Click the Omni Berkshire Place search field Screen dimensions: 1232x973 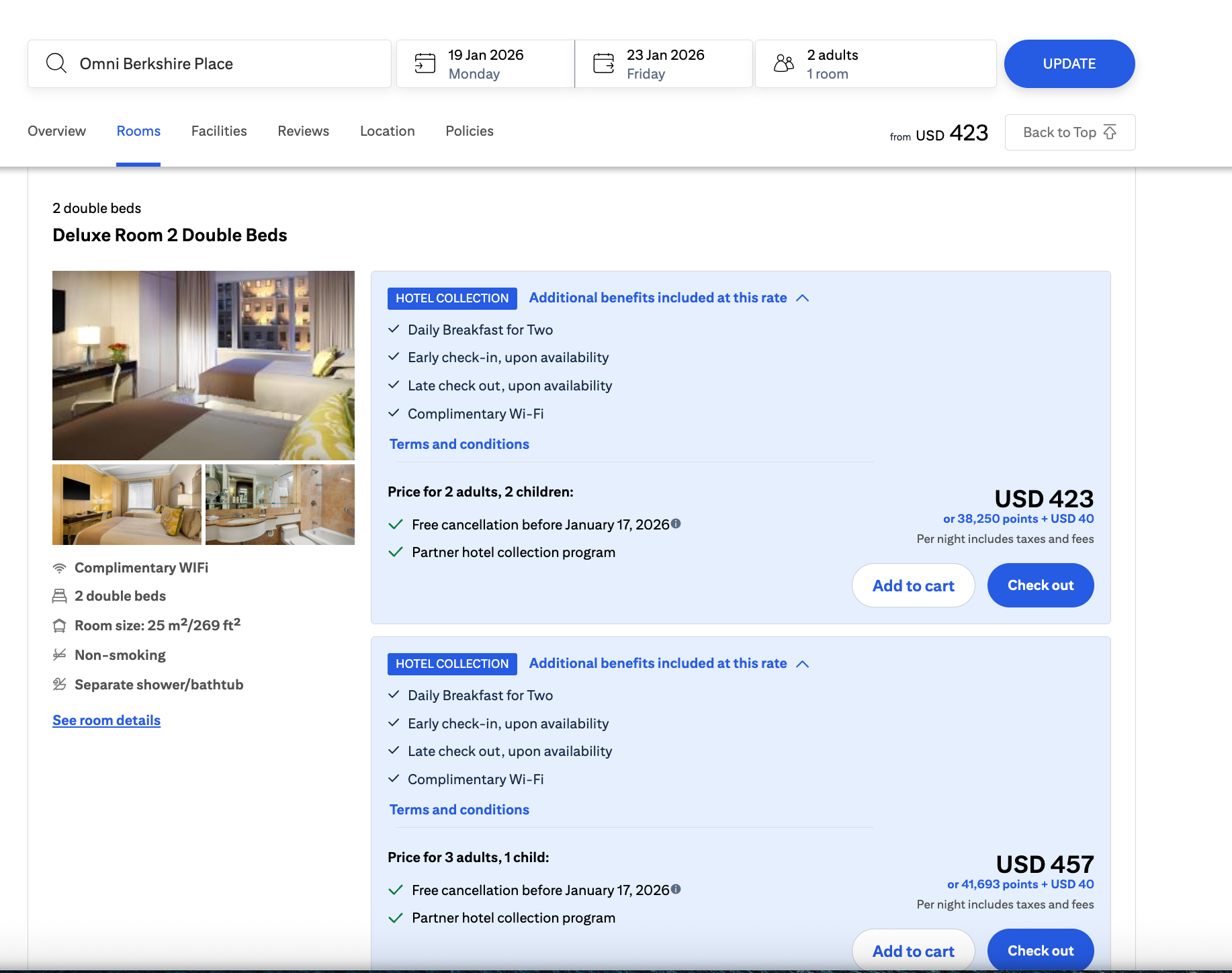(210, 64)
